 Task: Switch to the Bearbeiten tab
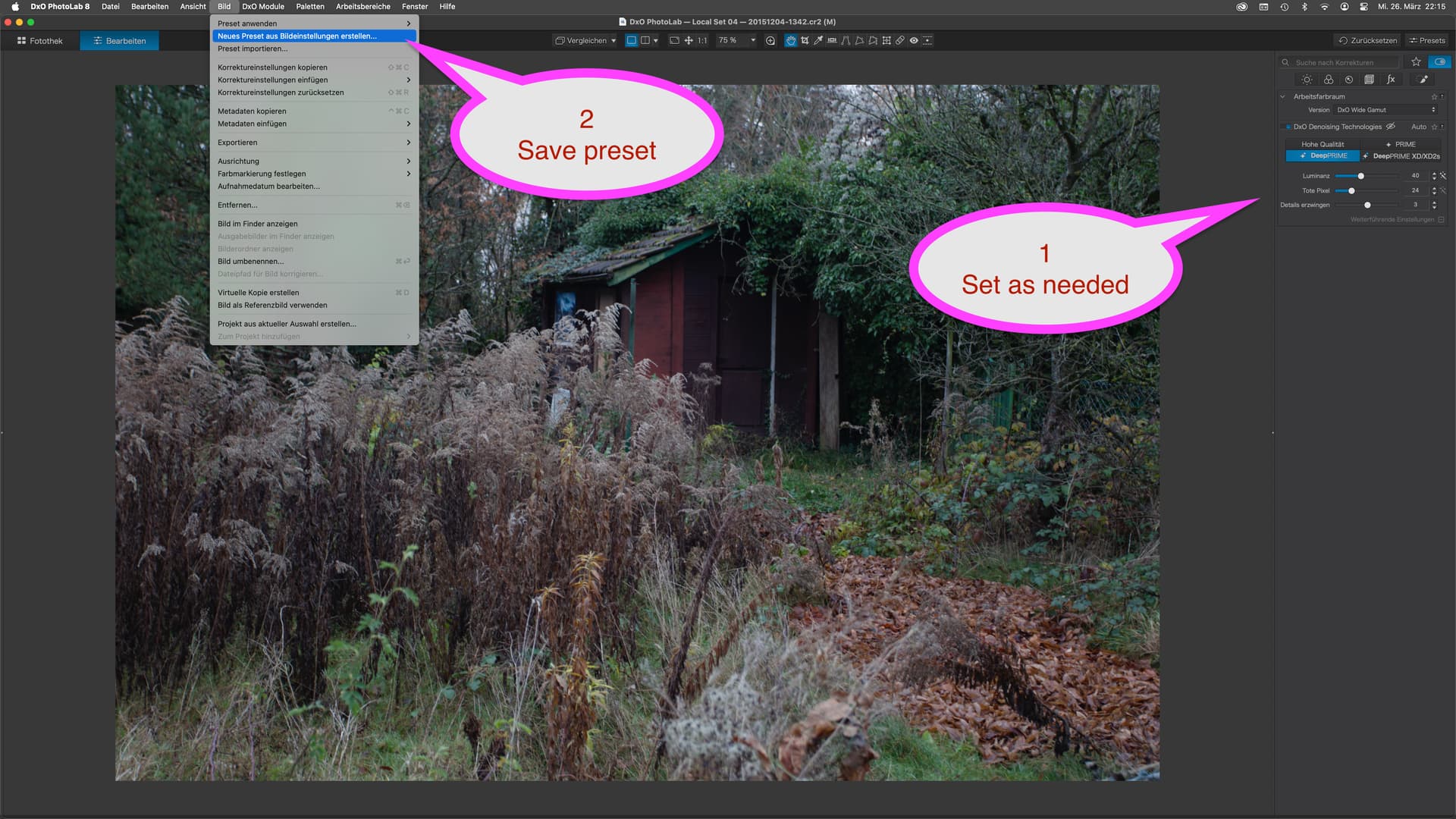coord(119,41)
